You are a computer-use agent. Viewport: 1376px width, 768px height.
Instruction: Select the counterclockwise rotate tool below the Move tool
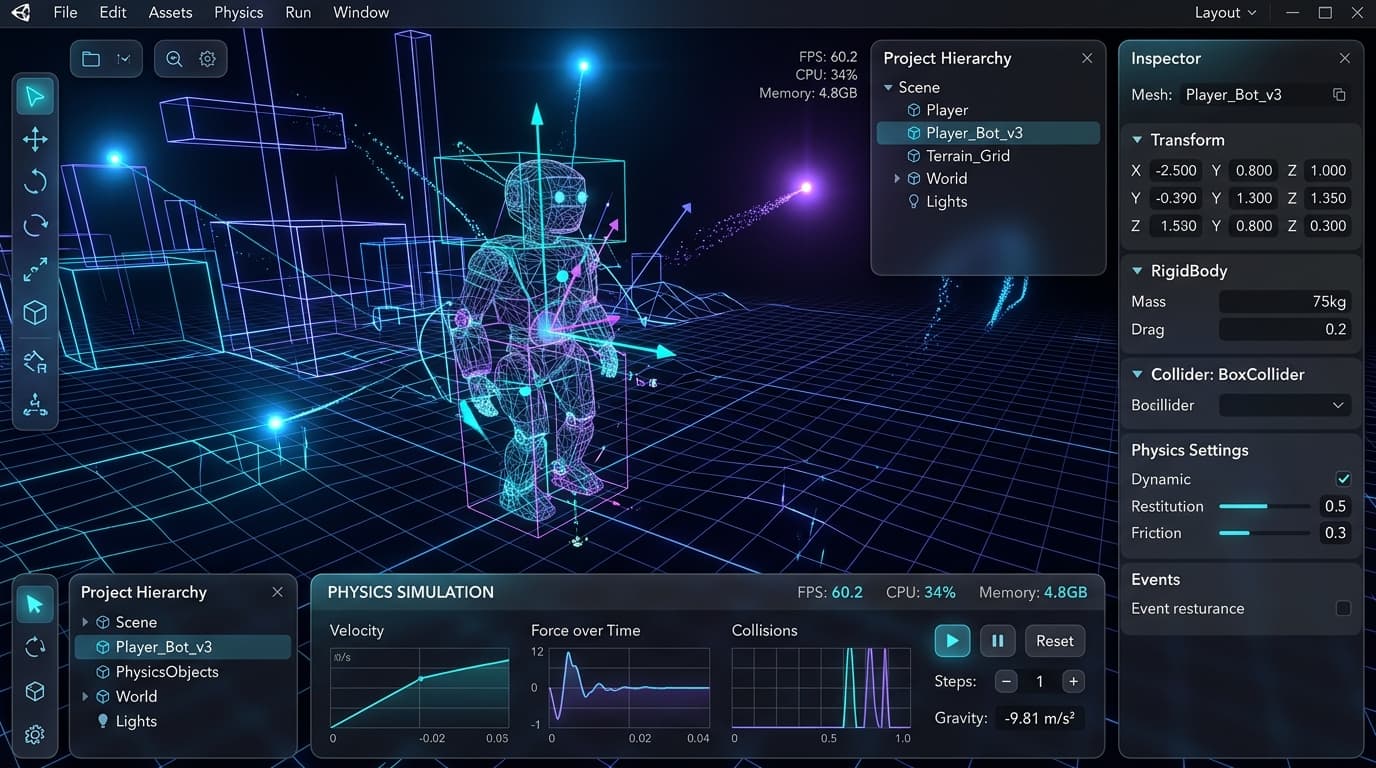(35, 181)
